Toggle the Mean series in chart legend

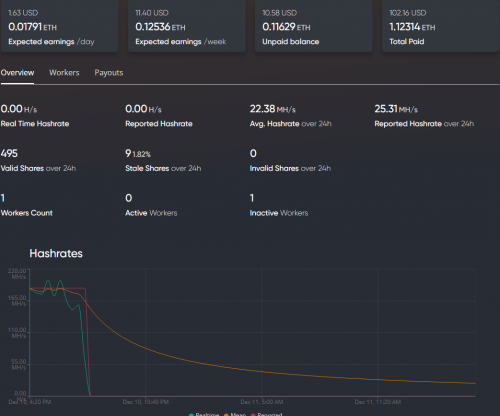(x=235, y=414)
